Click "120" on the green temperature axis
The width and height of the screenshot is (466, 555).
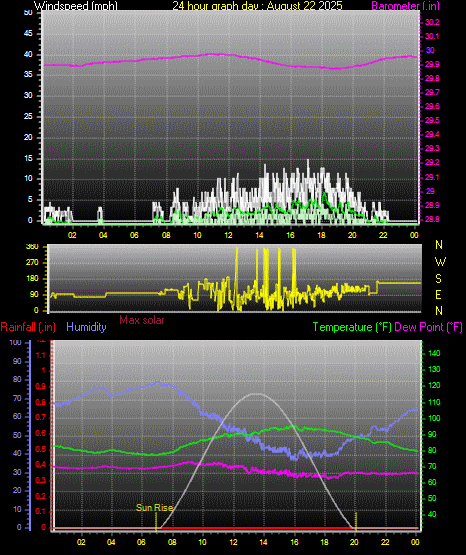coord(434,385)
